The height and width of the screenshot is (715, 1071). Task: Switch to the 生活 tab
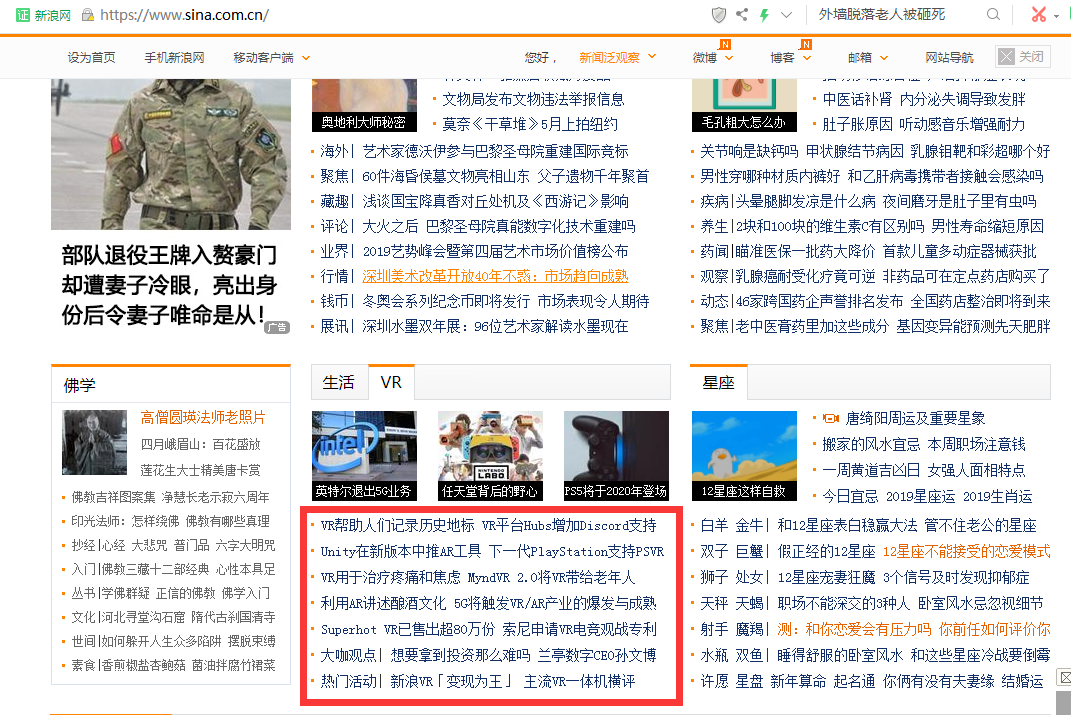pos(339,382)
